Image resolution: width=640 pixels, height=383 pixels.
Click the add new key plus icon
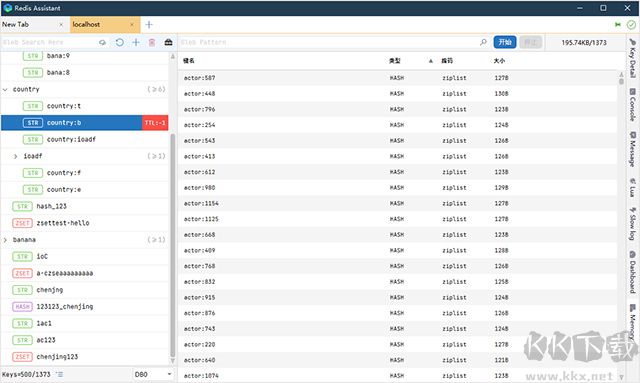pos(136,42)
